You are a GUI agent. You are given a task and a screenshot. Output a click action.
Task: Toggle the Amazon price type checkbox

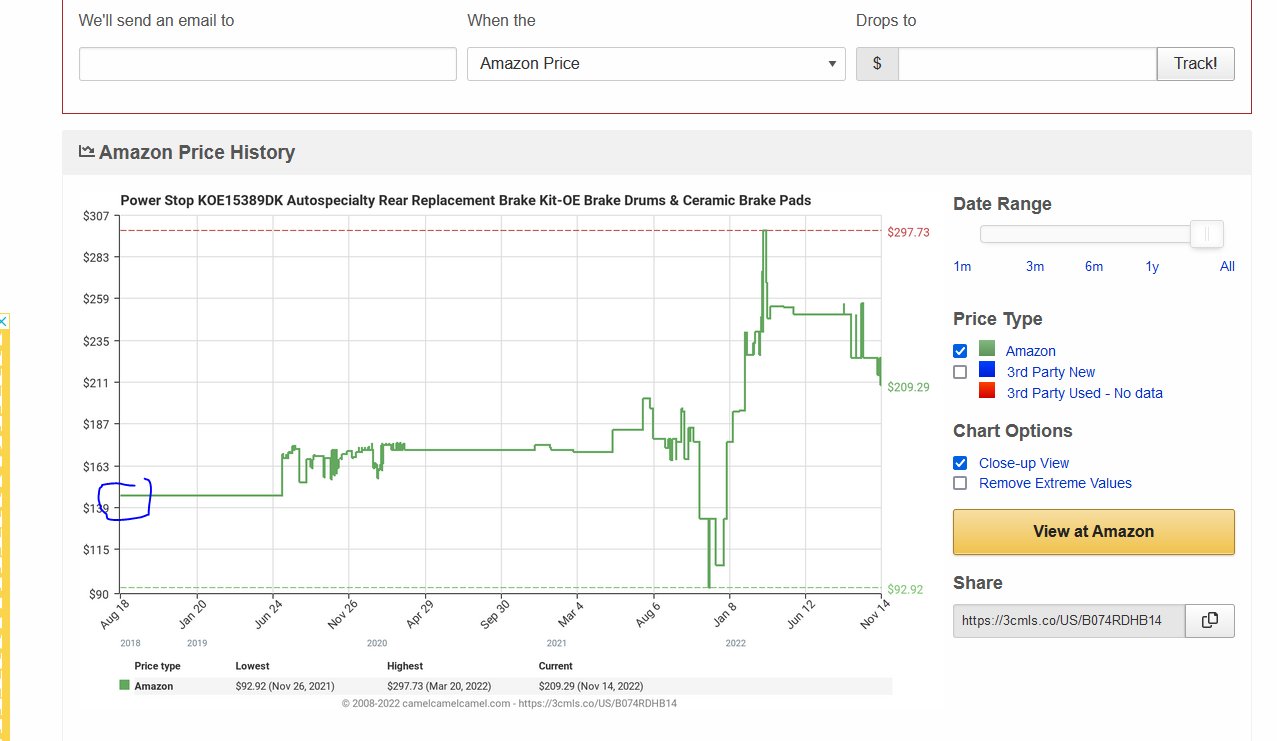960,351
